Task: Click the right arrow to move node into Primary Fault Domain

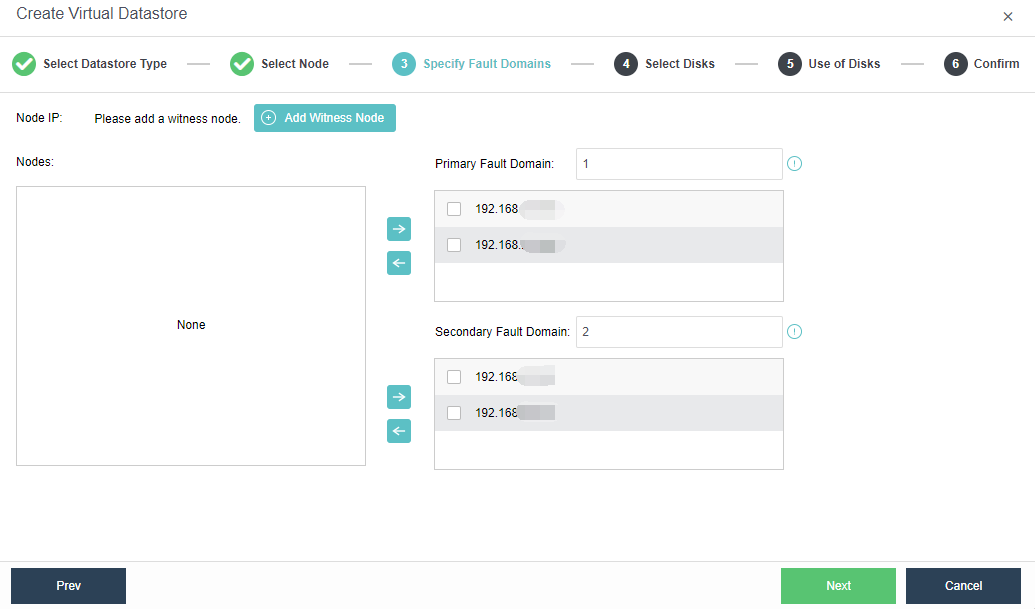Action: pos(398,229)
